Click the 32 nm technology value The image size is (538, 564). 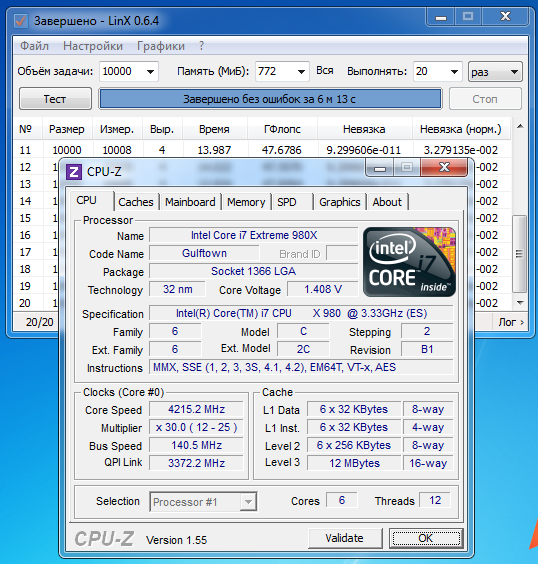coord(178,290)
